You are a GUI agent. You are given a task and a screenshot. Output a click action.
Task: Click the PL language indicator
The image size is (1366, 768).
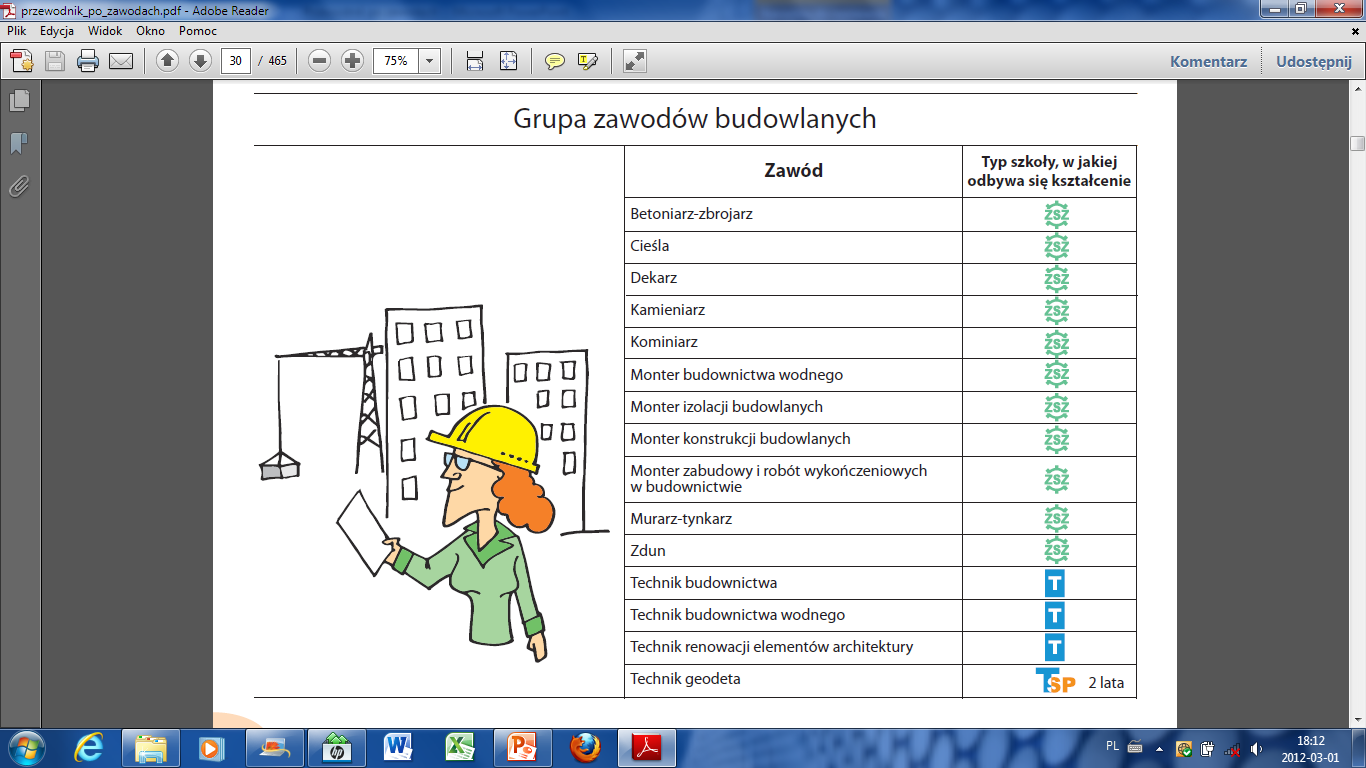point(1113,746)
